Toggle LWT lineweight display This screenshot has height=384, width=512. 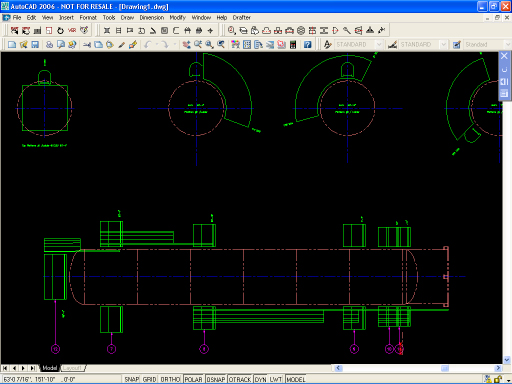point(276,379)
